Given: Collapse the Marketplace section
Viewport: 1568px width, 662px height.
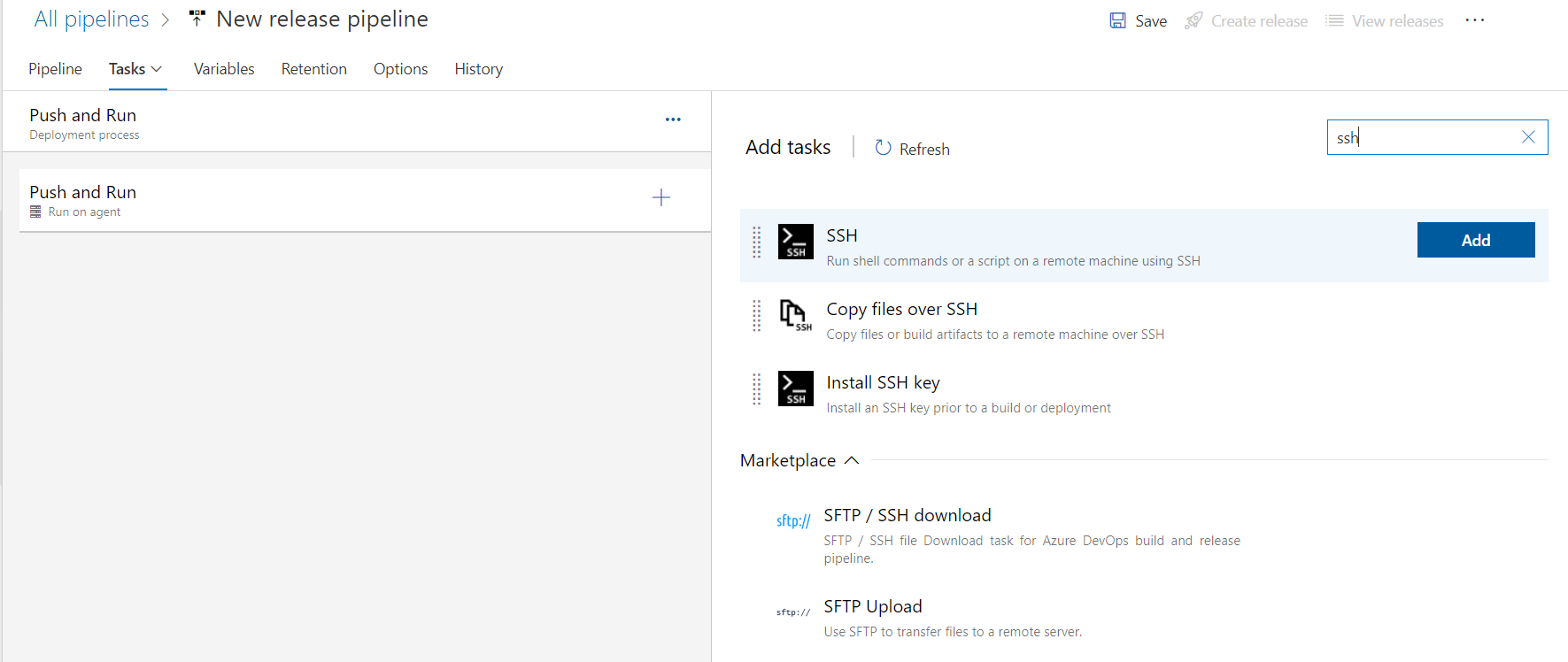Looking at the screenshot, I should pyautogui.click(x=852, y=460).
